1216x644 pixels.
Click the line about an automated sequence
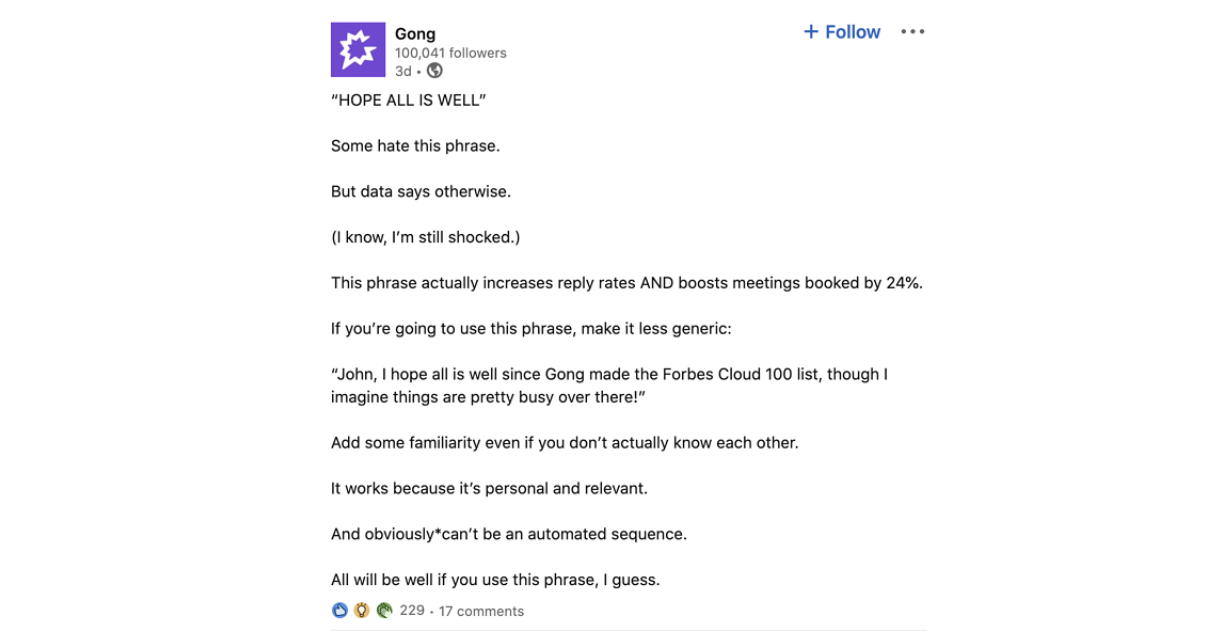[x=509, y=534]
